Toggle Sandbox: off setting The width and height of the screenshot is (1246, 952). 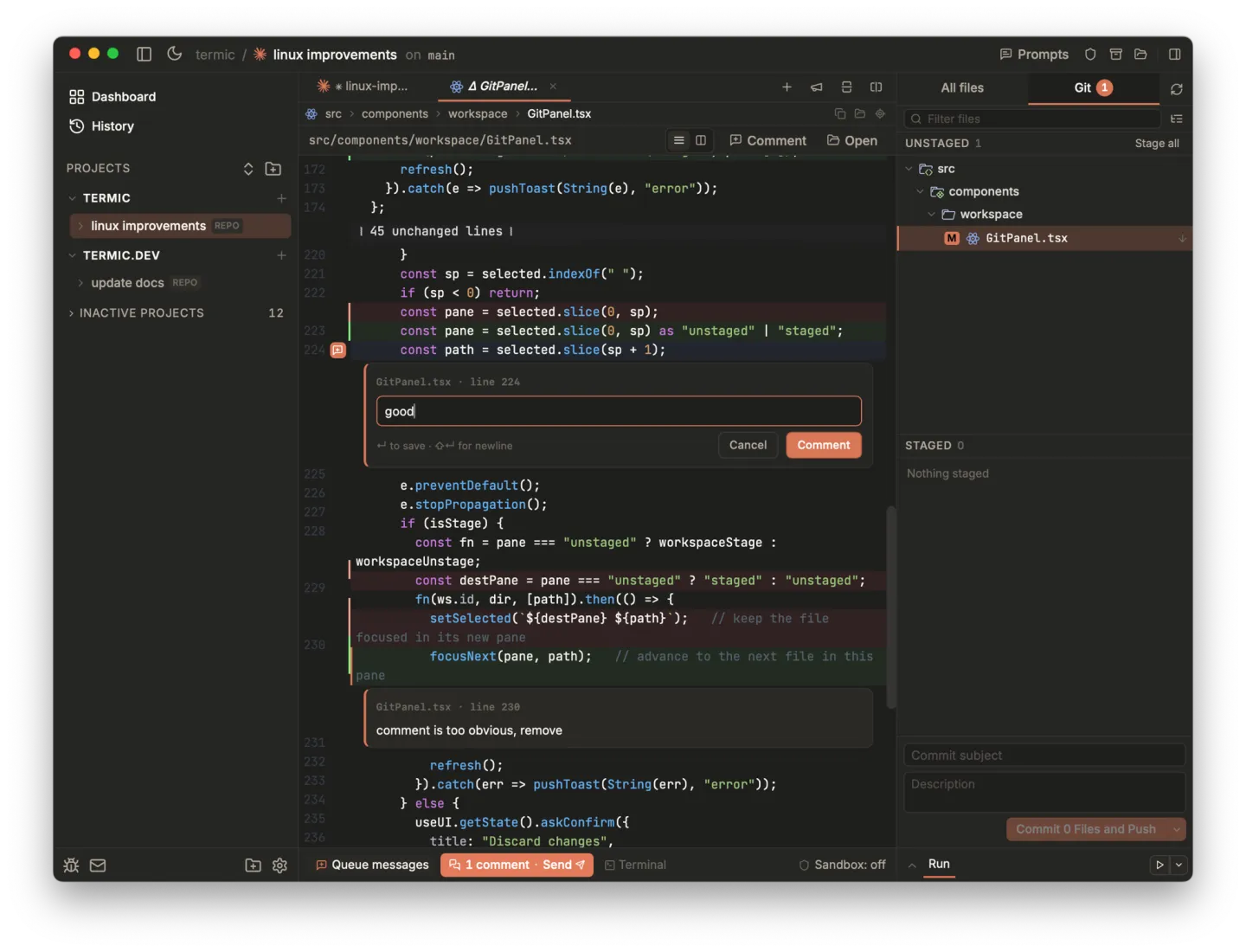pyautogui.click(x=842, y=865)
